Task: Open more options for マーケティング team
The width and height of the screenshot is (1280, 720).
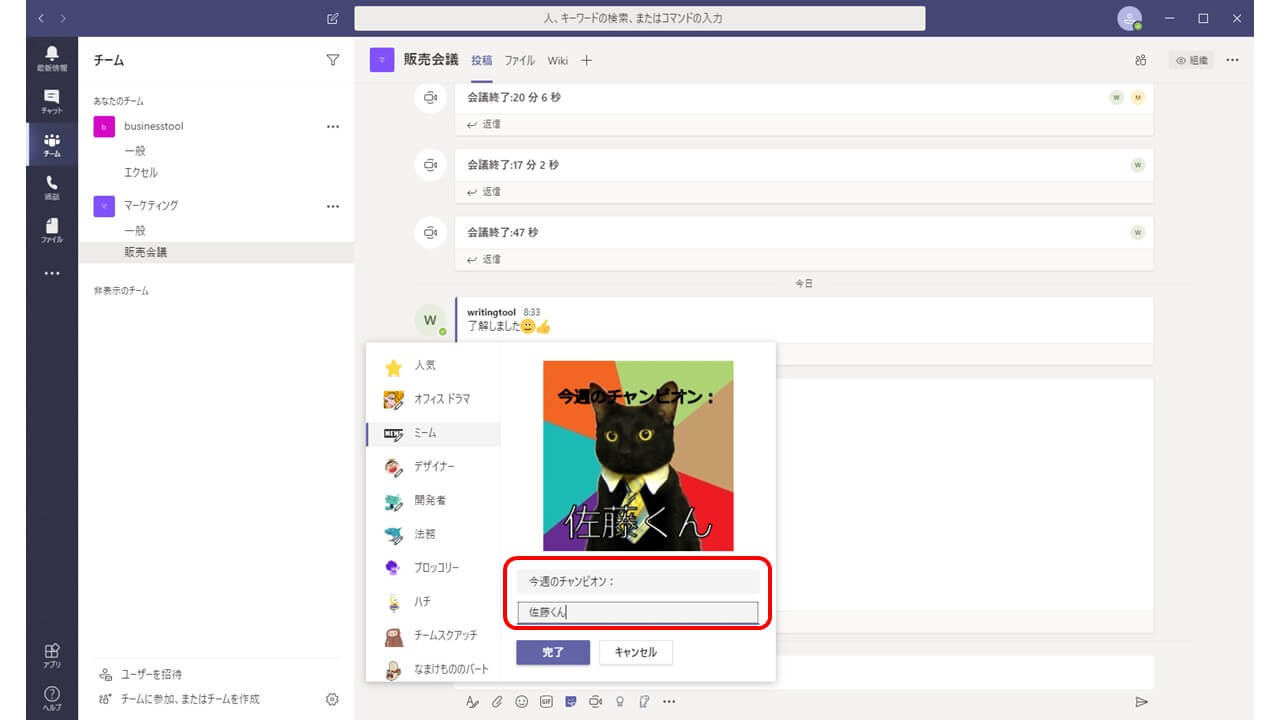Action: click(333, 206)
